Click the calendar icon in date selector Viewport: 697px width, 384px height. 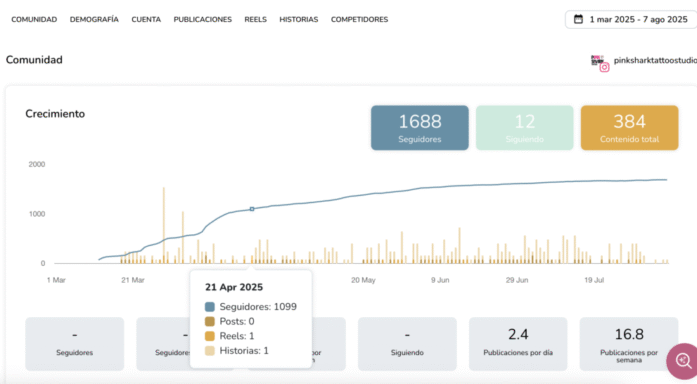[578, 19]
